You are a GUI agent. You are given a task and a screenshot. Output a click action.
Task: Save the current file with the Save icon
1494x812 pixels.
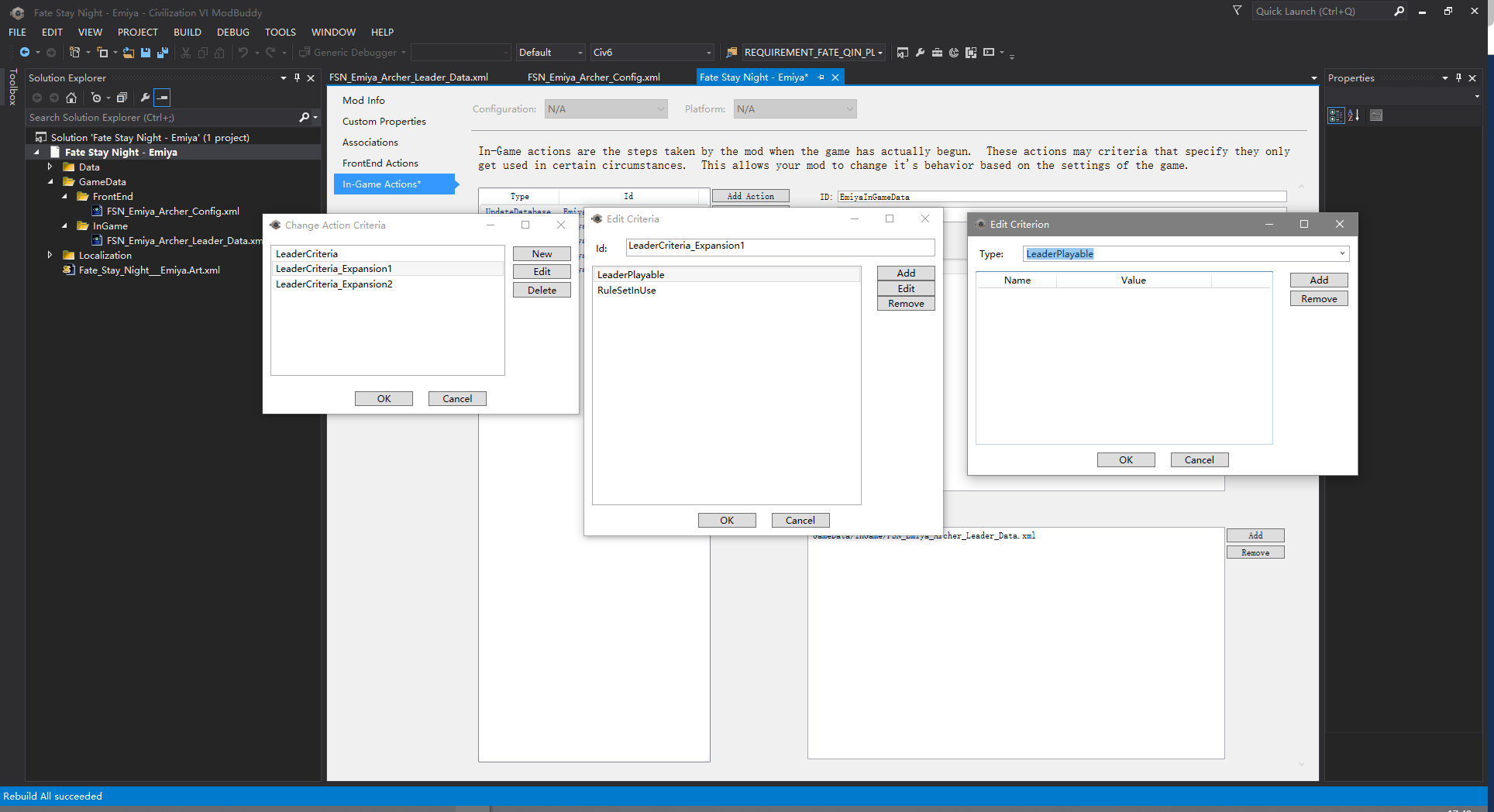[x=146, y=53]
